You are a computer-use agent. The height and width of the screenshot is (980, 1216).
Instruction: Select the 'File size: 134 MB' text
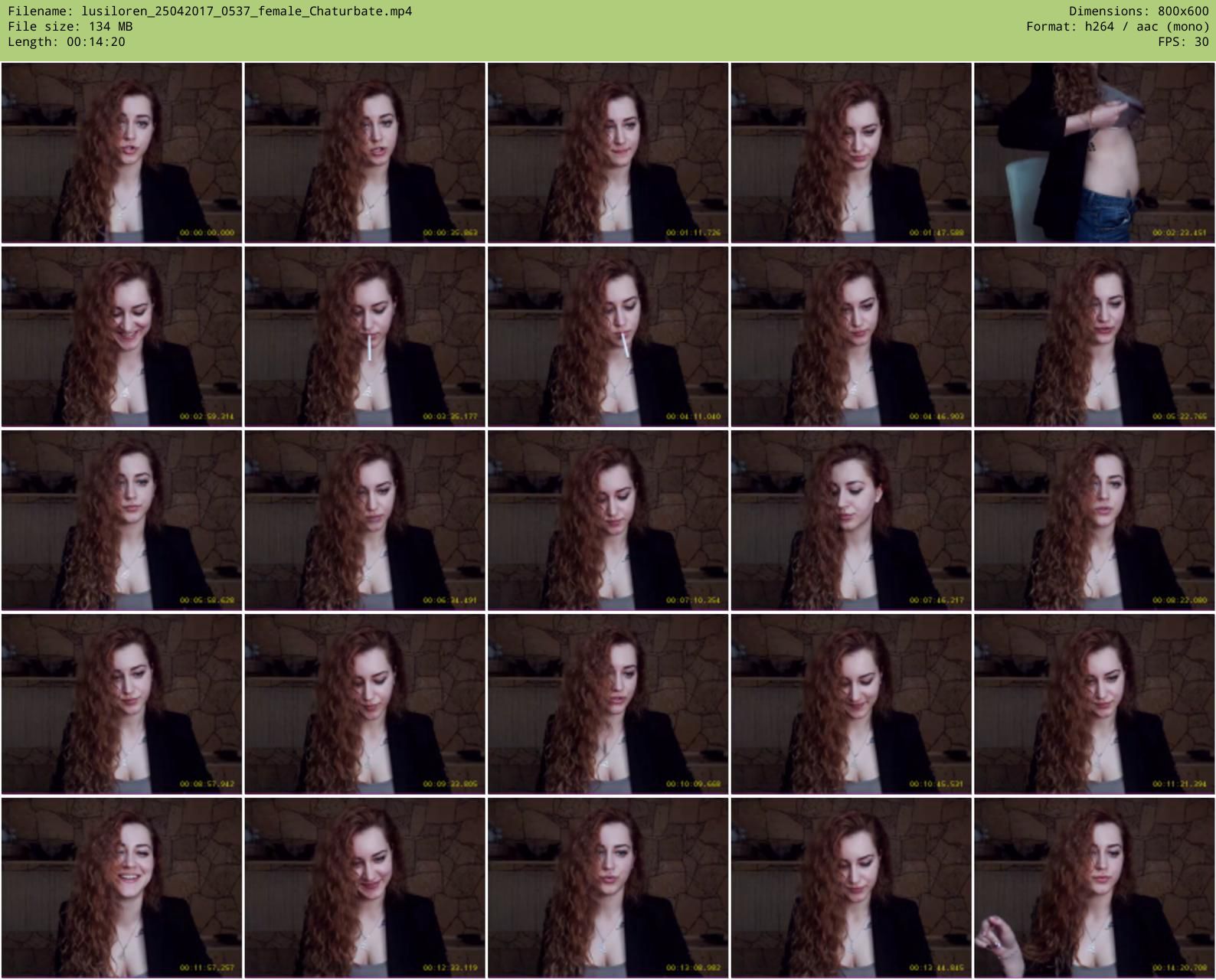tap(70, 27)
